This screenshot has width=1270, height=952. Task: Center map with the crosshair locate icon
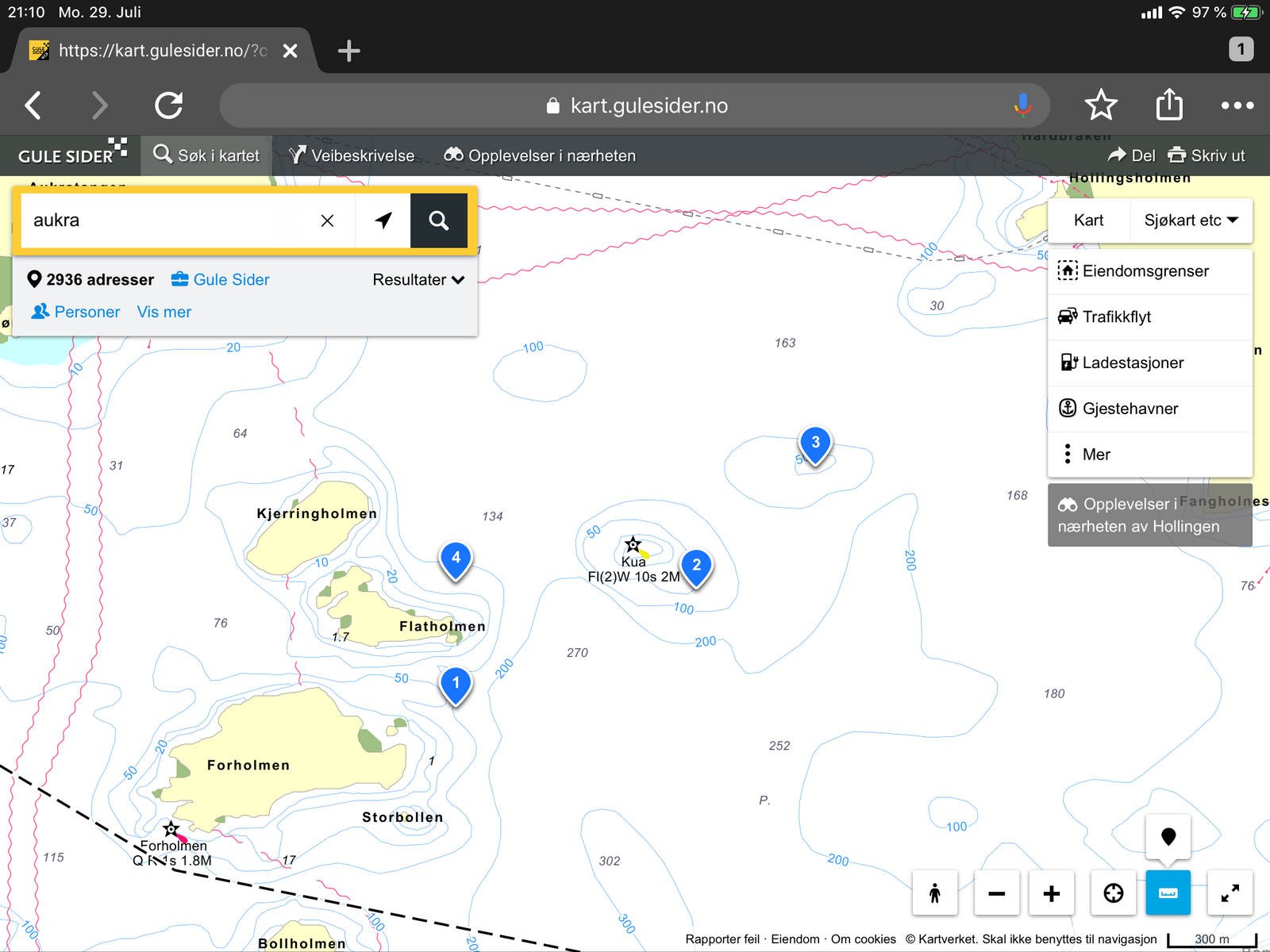click(1113, 893)
